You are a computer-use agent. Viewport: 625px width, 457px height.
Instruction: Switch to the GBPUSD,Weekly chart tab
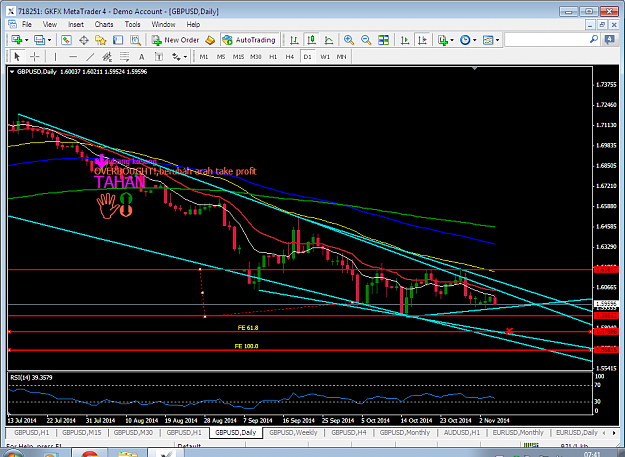pyautogui.click(x=293, y=433)
